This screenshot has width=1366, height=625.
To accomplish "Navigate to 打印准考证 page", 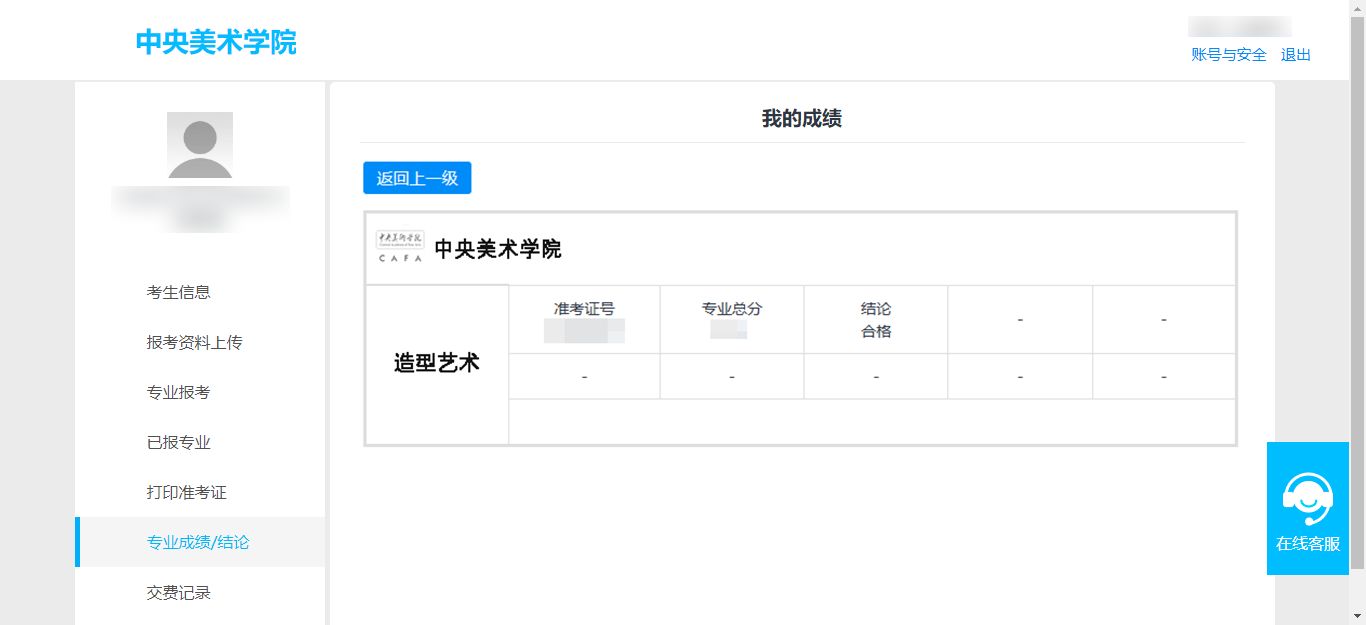I will [187, 492].
